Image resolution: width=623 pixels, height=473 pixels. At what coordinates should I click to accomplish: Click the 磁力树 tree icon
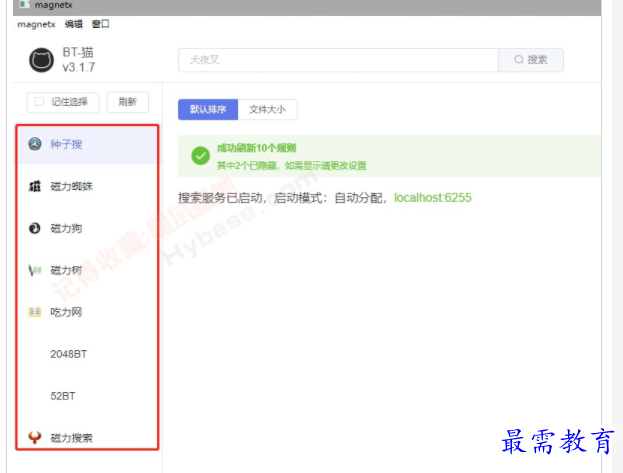tap(35, 270)
